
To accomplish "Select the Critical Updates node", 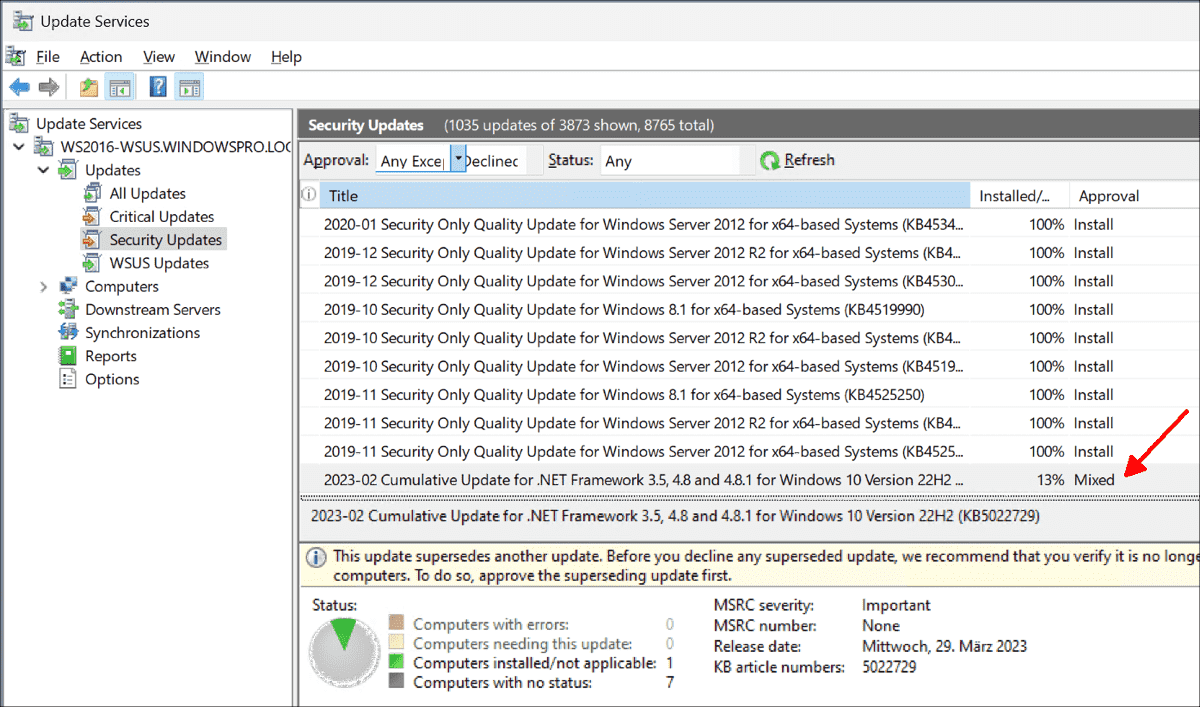I will [162, 216].
